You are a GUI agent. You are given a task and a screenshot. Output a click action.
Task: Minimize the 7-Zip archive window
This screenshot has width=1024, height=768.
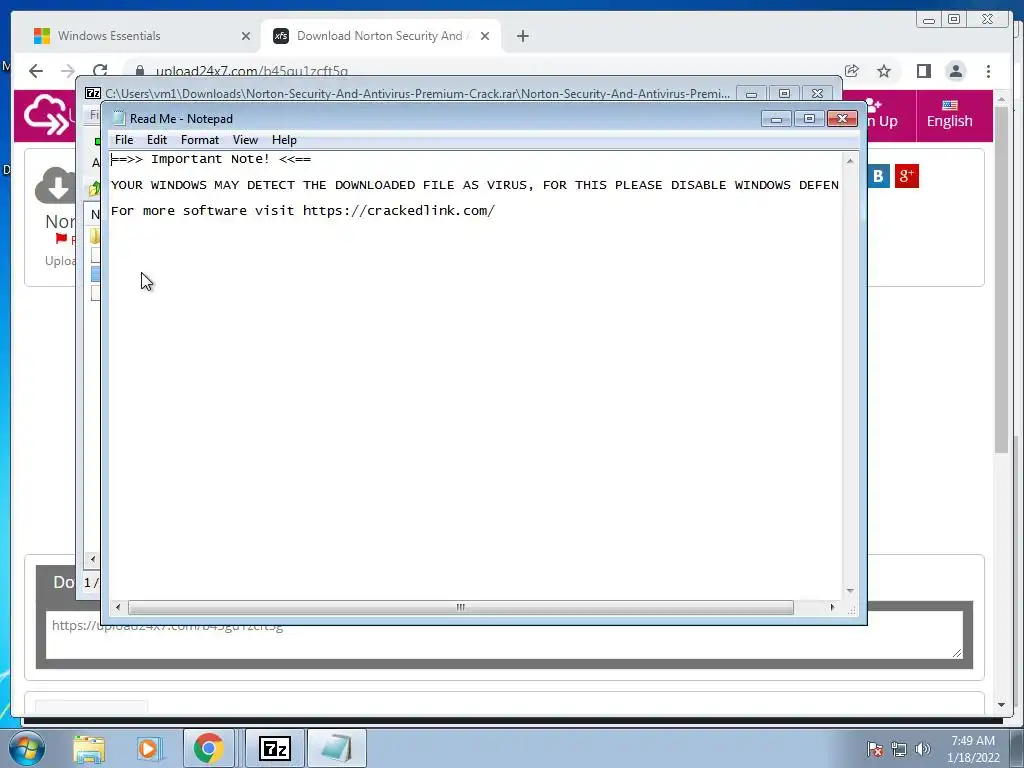[x=751, y=94]
